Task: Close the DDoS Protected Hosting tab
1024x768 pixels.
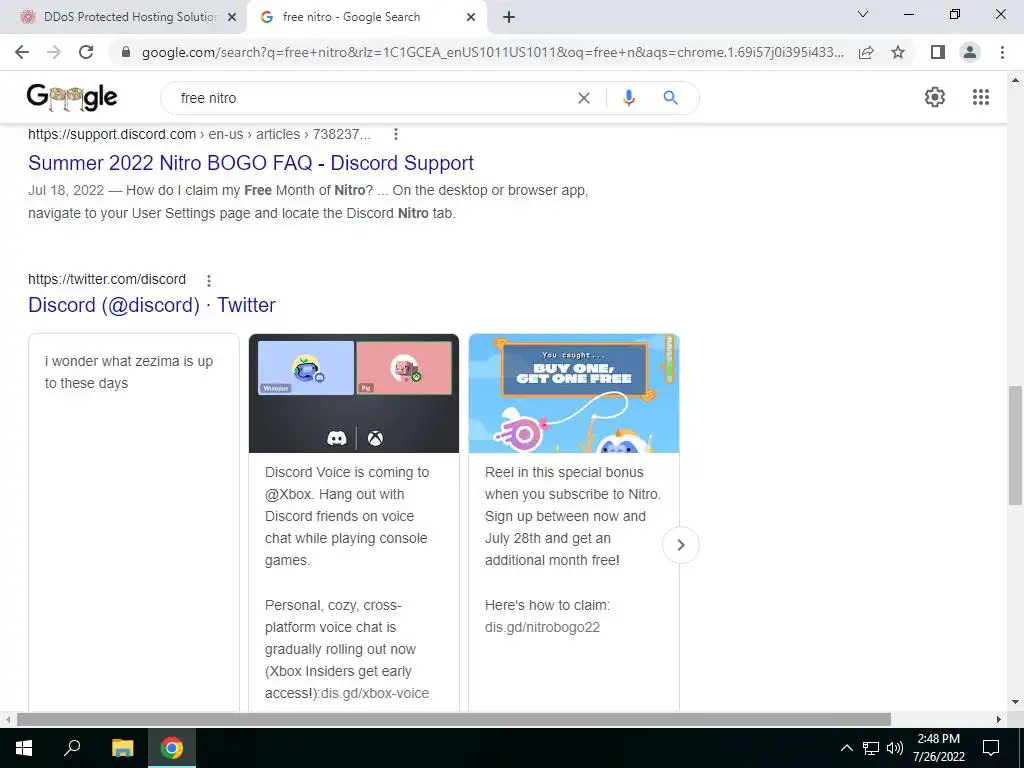Action: [232, 17]
